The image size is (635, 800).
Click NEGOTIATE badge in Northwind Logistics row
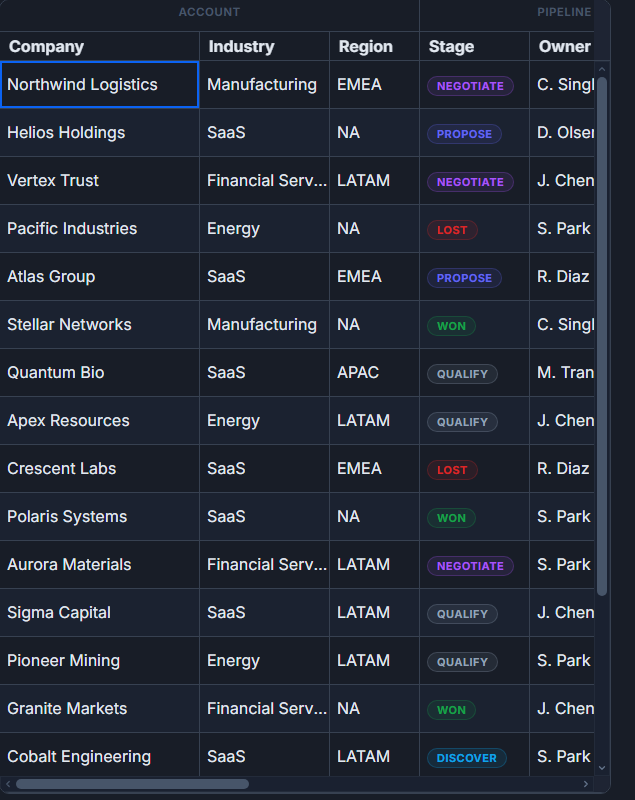click(x=470, y=86)
